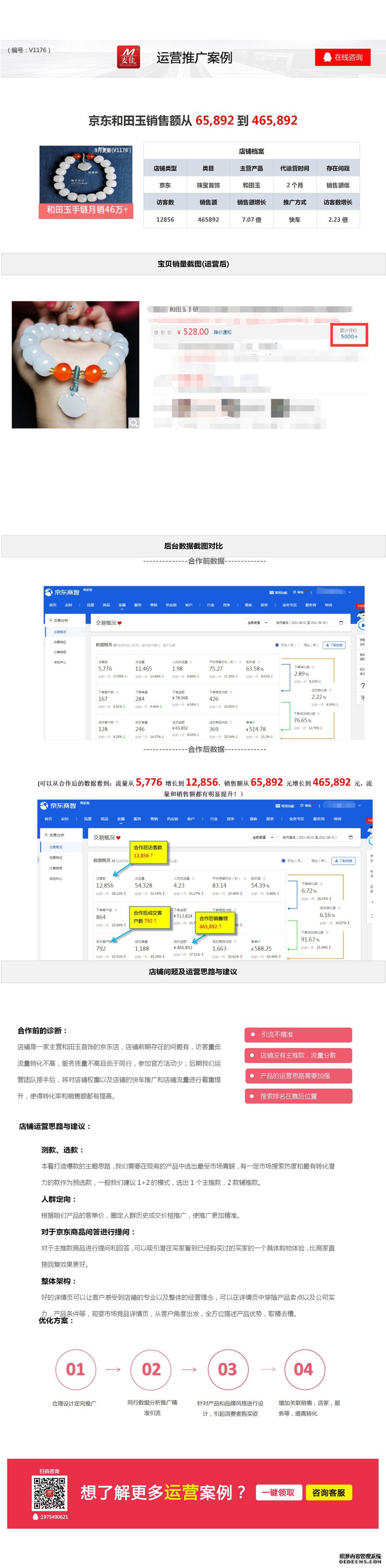Click the 搜索排名在靠后位置 red tag

[299, 1096]
